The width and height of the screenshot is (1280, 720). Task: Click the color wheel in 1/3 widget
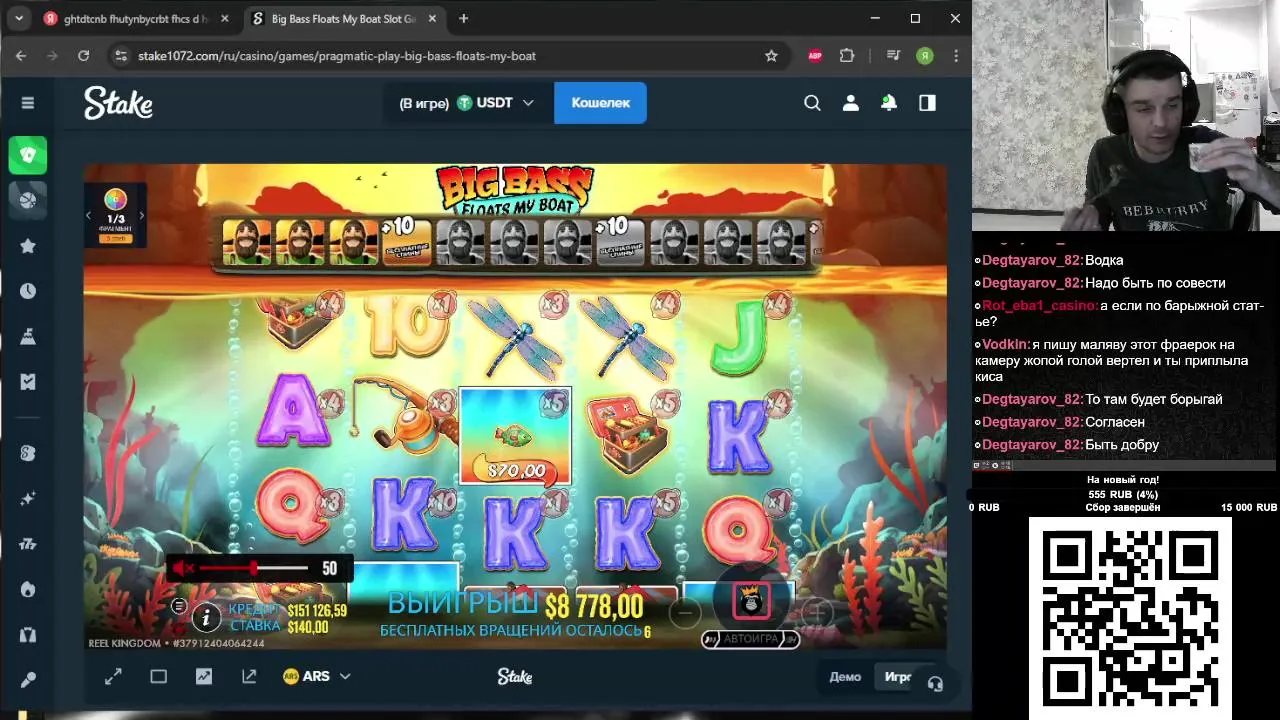point(115,200)
